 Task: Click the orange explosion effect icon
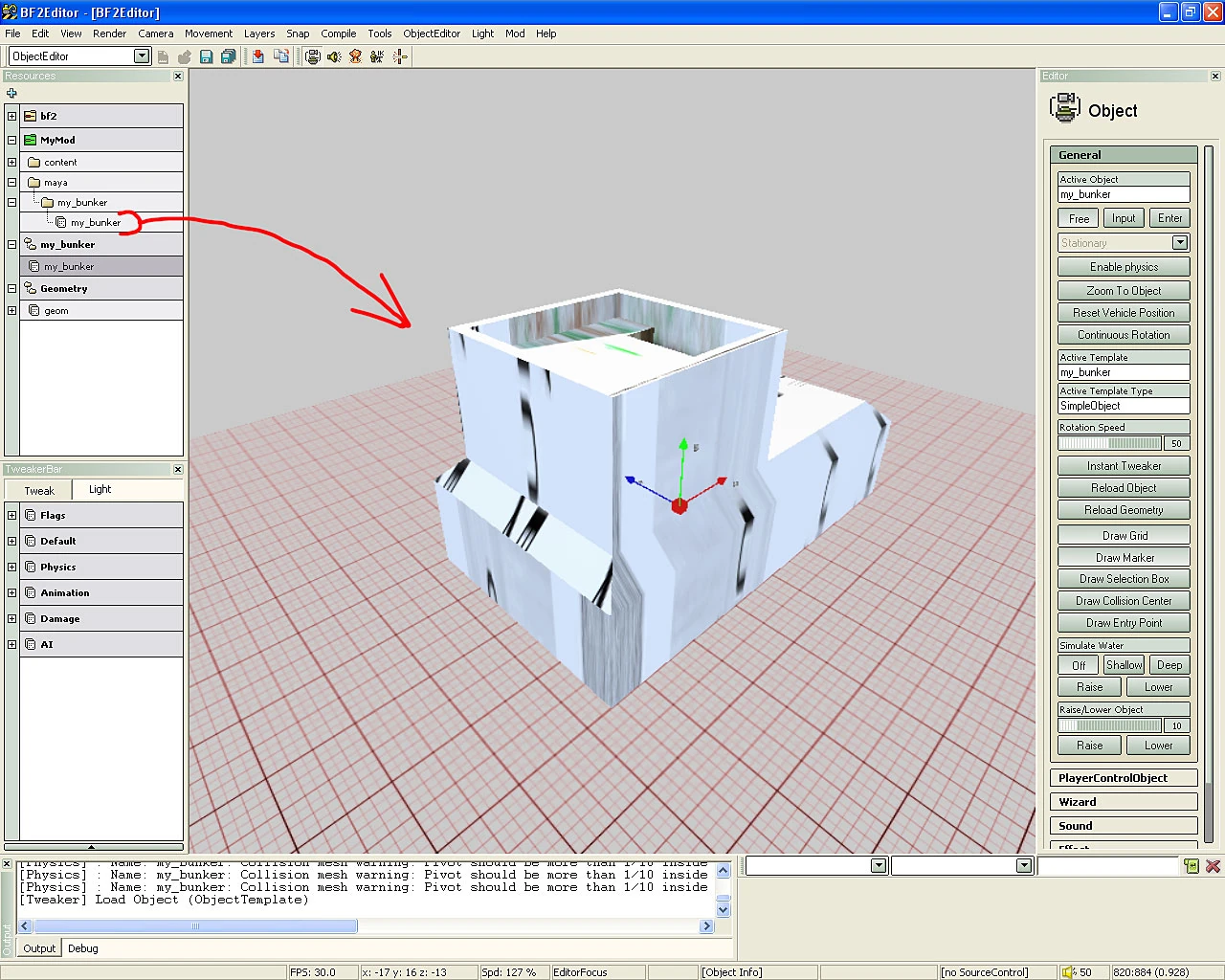pyautogui.click(x=355, y=56)
